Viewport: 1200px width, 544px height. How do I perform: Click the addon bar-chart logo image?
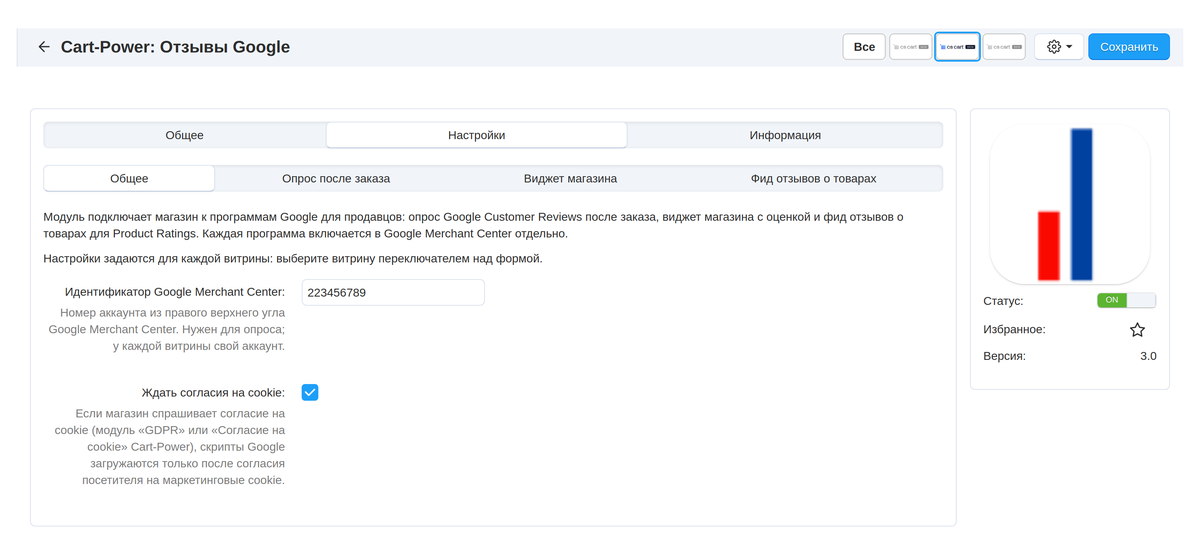point(1070,204)
